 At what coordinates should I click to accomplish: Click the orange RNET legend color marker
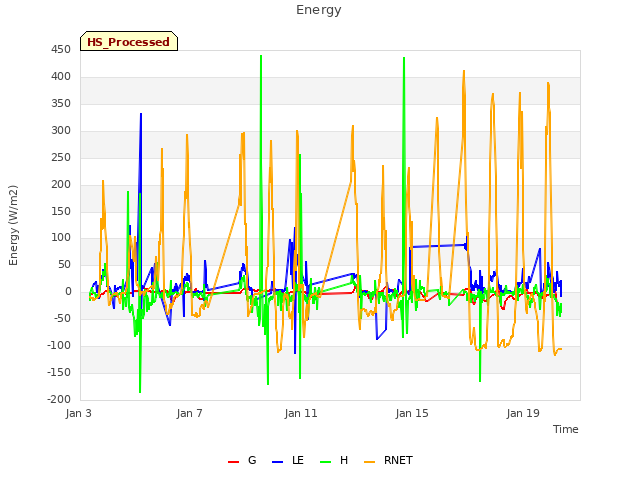pyautogui.click(x=369, y=462)
